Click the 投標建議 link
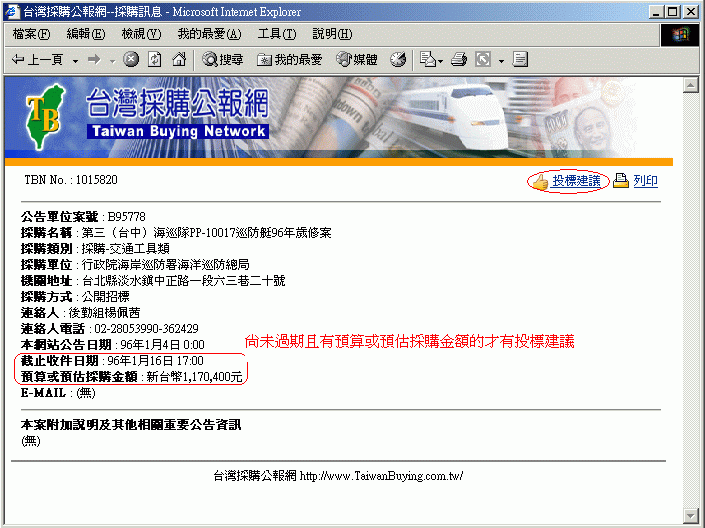This screenshot has width=705, height=528. [x=576, y=181]
